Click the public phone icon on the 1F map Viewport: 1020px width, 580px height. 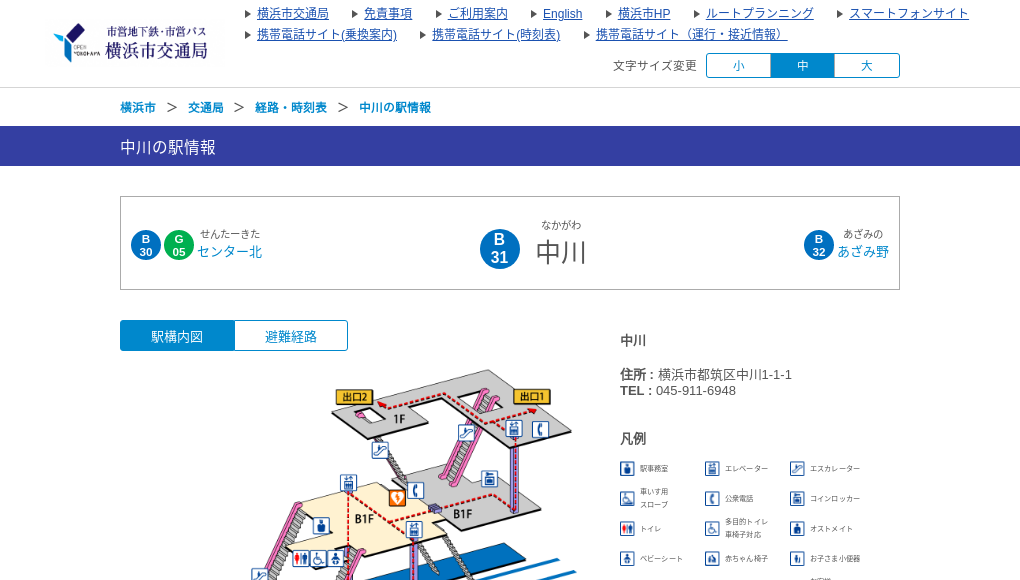(540, 429)
